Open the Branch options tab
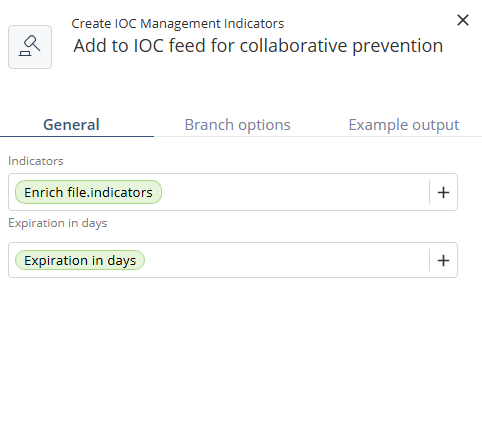Image resolution: width=482 pixels, height=447 pixels. [x=237, y=125]
